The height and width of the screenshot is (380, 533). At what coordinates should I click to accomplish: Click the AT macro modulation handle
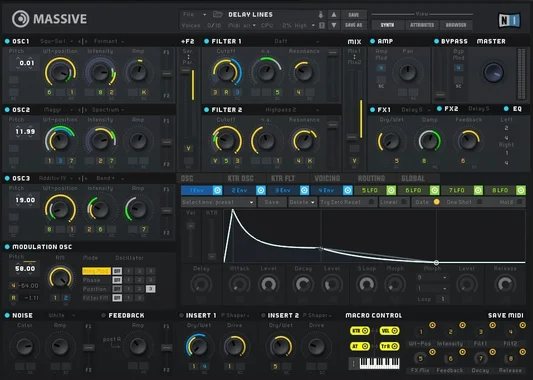point(360,346)
